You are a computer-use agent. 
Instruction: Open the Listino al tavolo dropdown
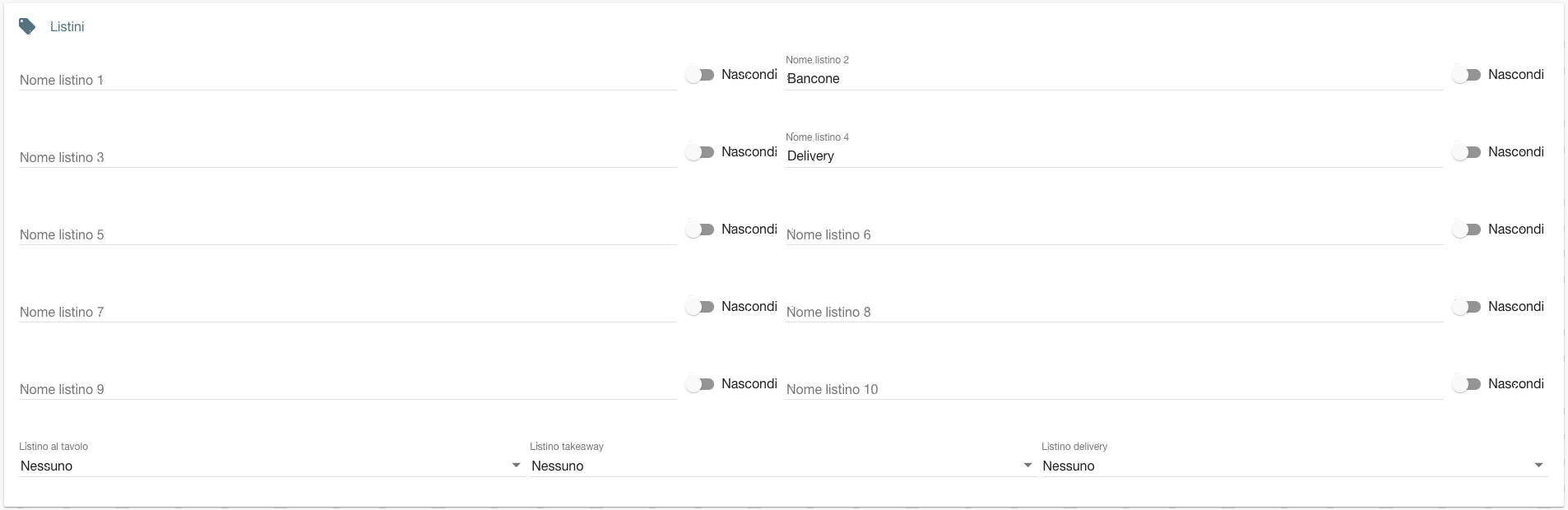coord(271,466)
